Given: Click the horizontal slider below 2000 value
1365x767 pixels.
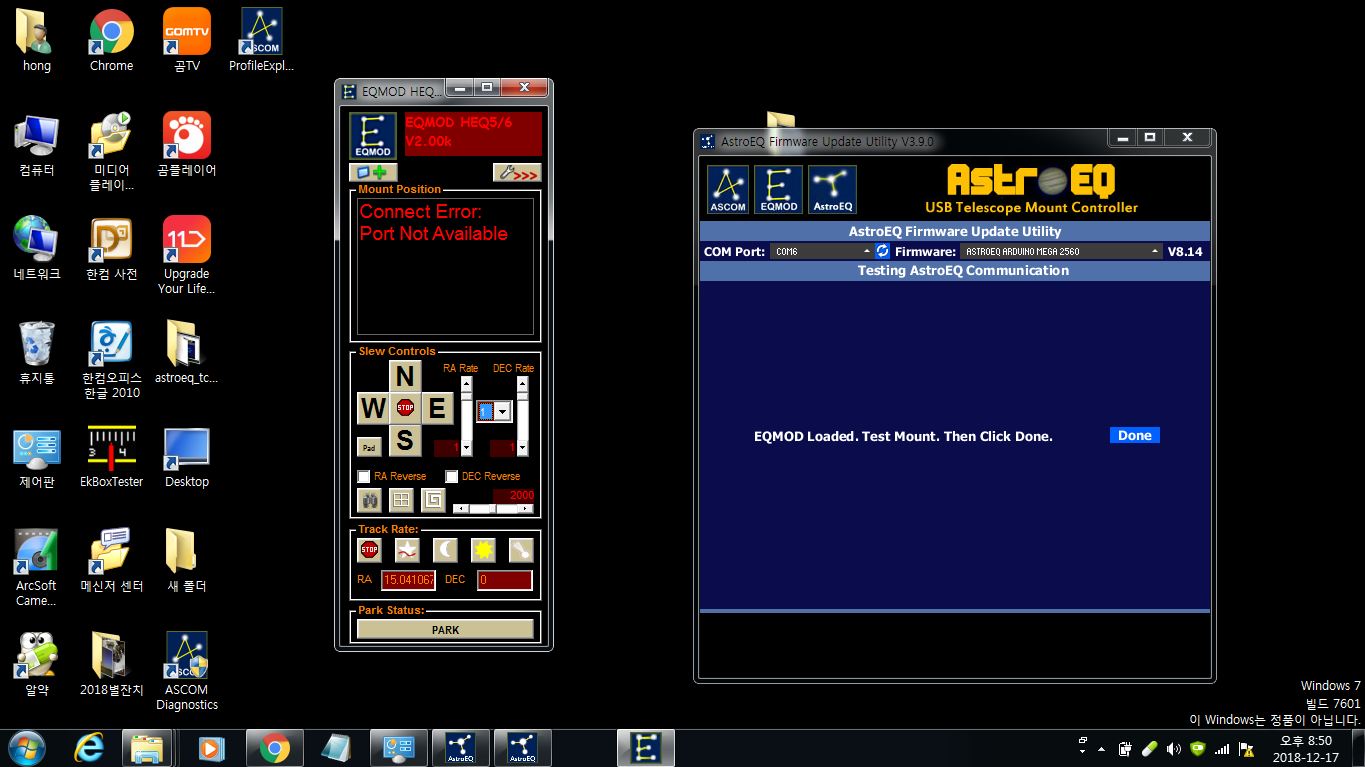Looking at the screenshot, I should click(x=494, y=509).
